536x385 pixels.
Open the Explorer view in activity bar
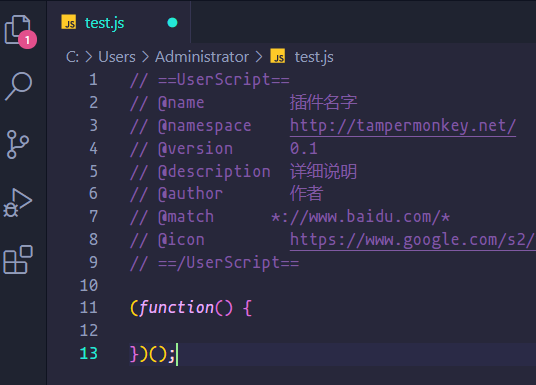tap(18, 30)
